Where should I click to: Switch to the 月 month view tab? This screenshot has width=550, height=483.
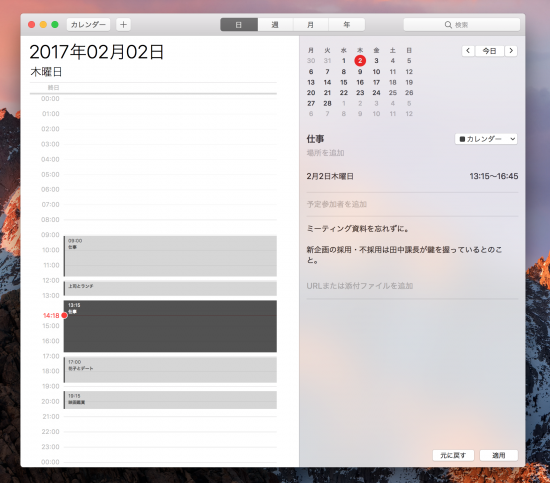(310, 25)
